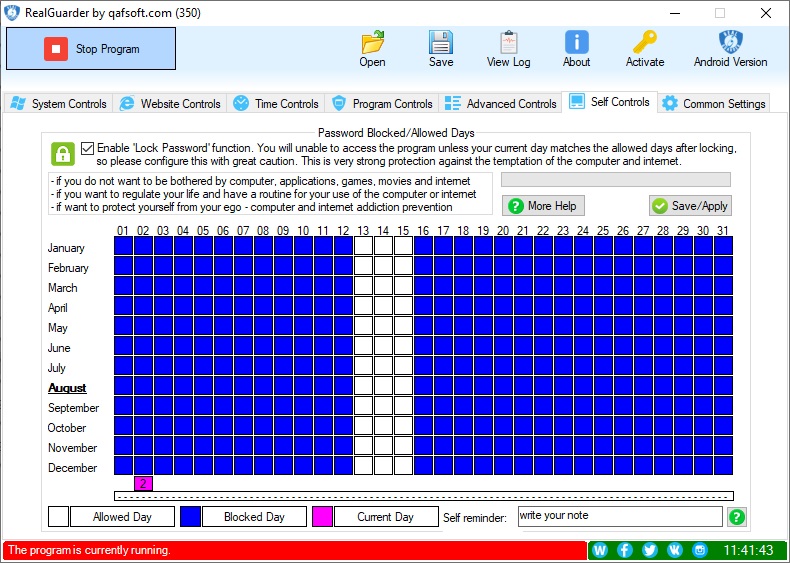Click the Facebook icon in status bar
Image resolution: width=790 pixels, height=563 pixels.
625,550
